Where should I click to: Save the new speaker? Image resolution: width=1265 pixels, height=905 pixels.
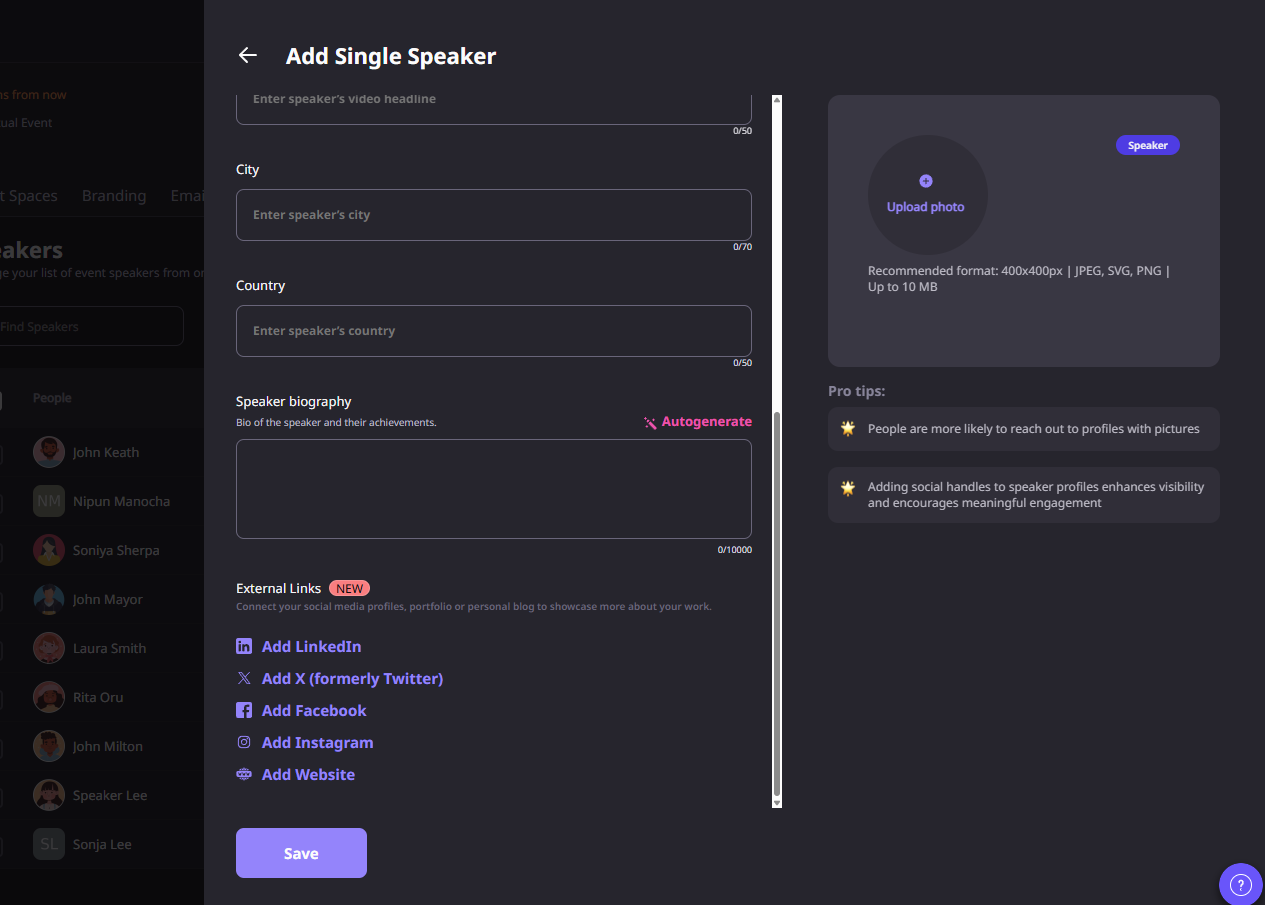click(x=301, y=853)
